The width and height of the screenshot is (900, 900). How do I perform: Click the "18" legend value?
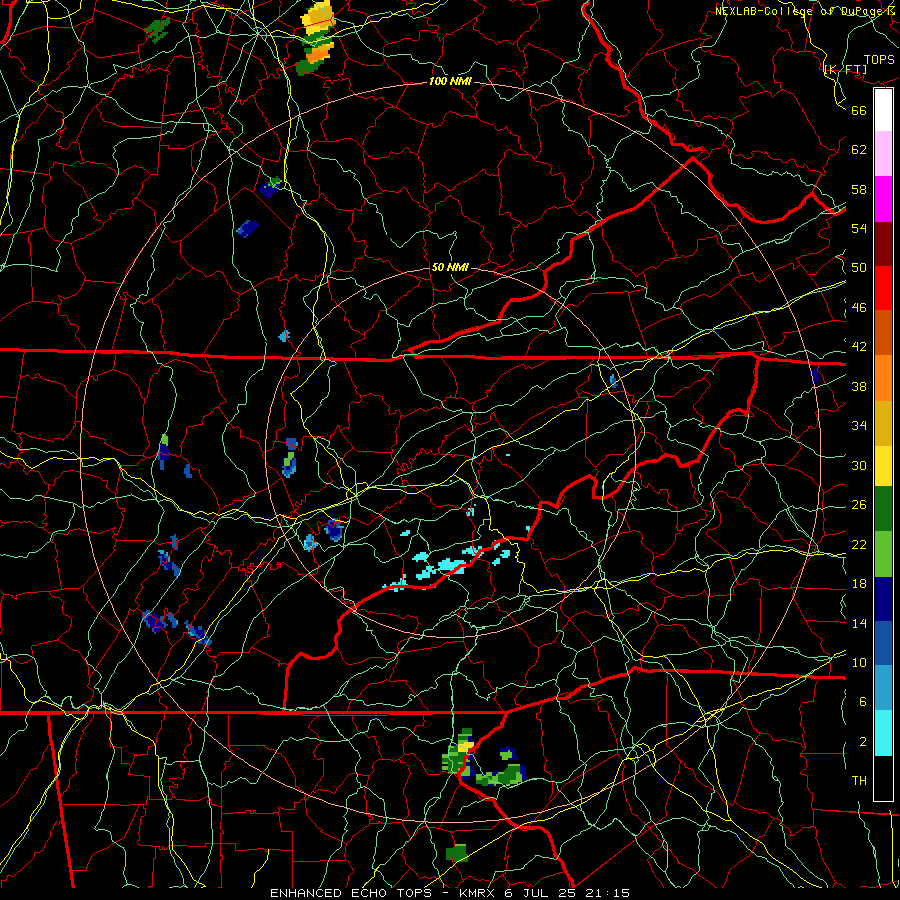click(x=859, y=584)
